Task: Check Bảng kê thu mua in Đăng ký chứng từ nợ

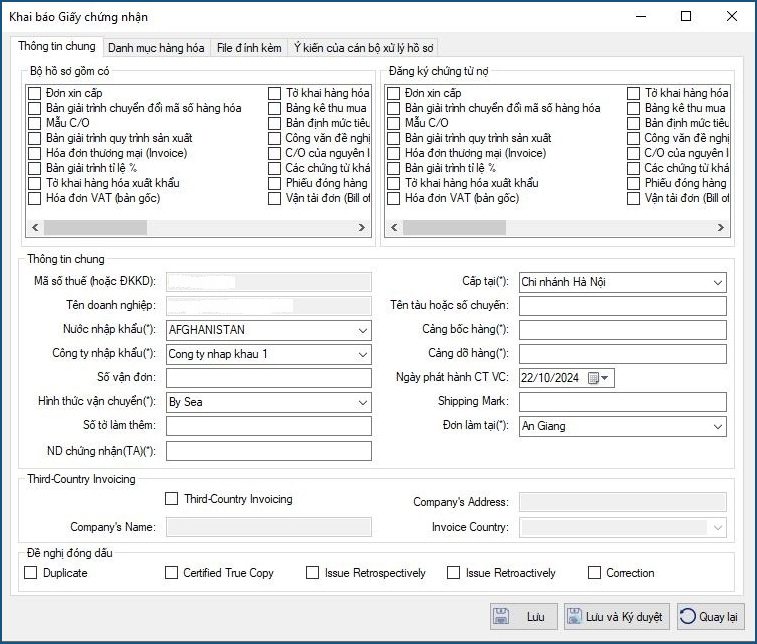Action: [633, 108]
